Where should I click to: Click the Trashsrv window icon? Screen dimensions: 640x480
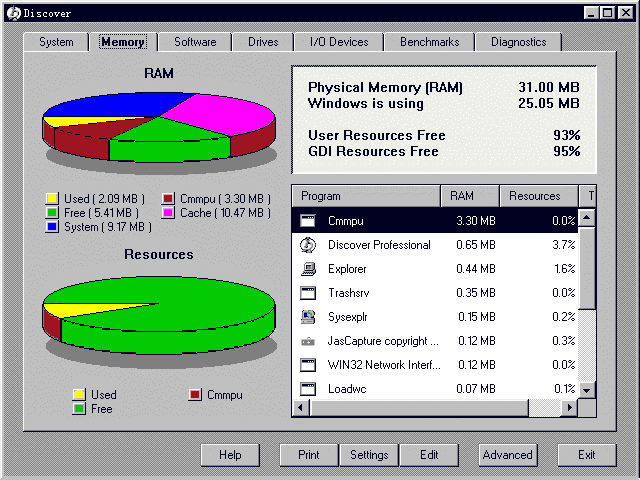pos(308,293)
